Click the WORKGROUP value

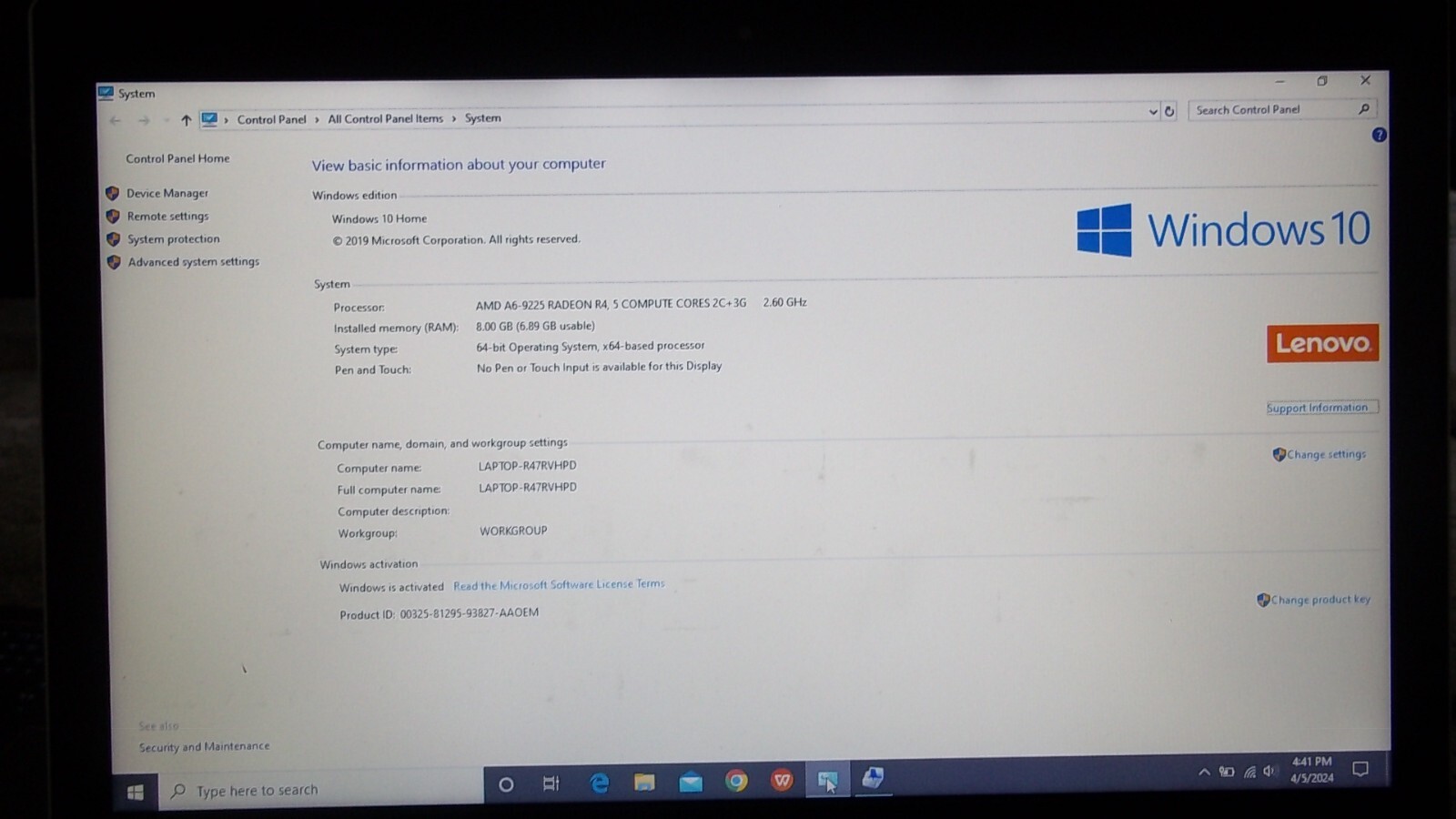point(513,531)
